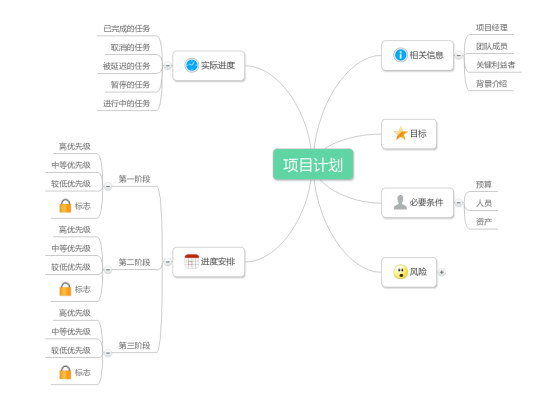Click the person icon on 必要条件
This screenshot has height=405, width=554.
[x=400, y=202]
